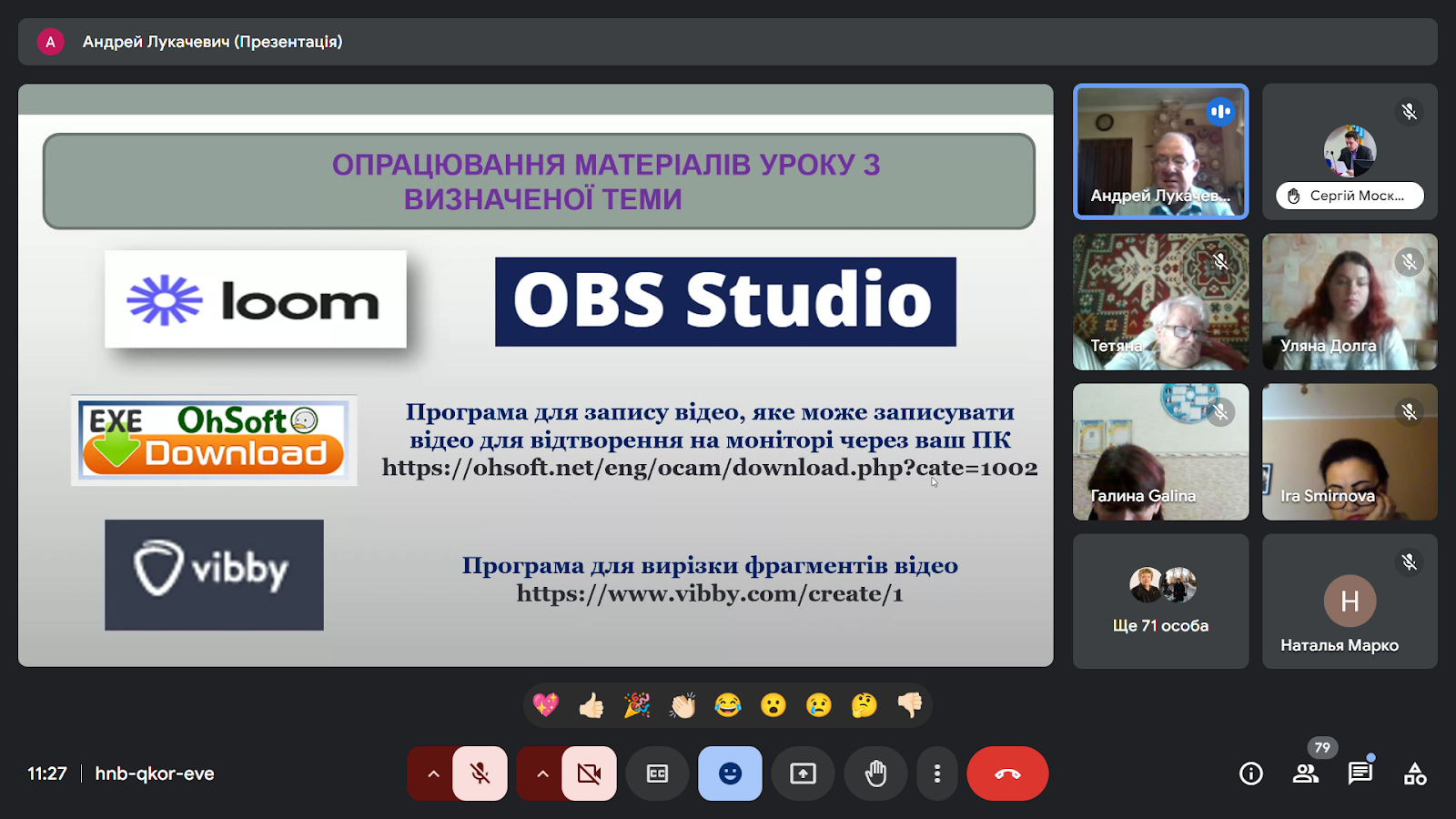This screenshot has height=819, width=1456.
Task: Click the muted mic icon on Наталья Марко tile
Action: [x=1409, y=562]
